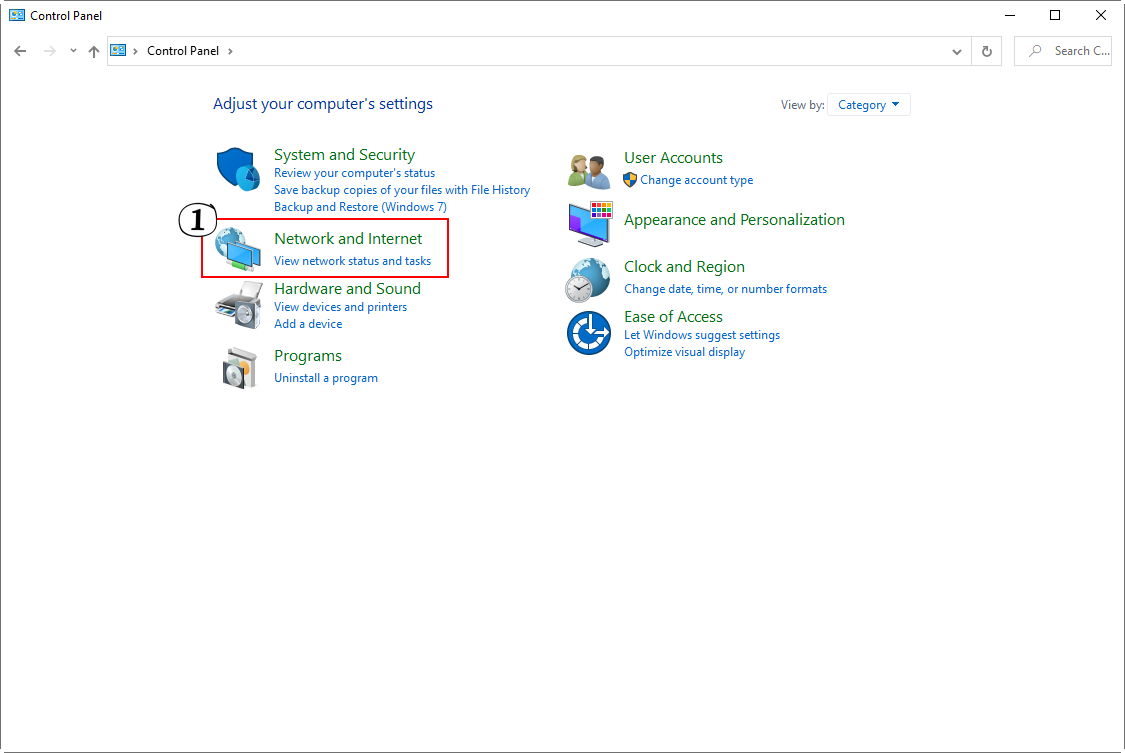Open View network status and tasks
The width and height of the screenshot is (1125, 753).
352,261
